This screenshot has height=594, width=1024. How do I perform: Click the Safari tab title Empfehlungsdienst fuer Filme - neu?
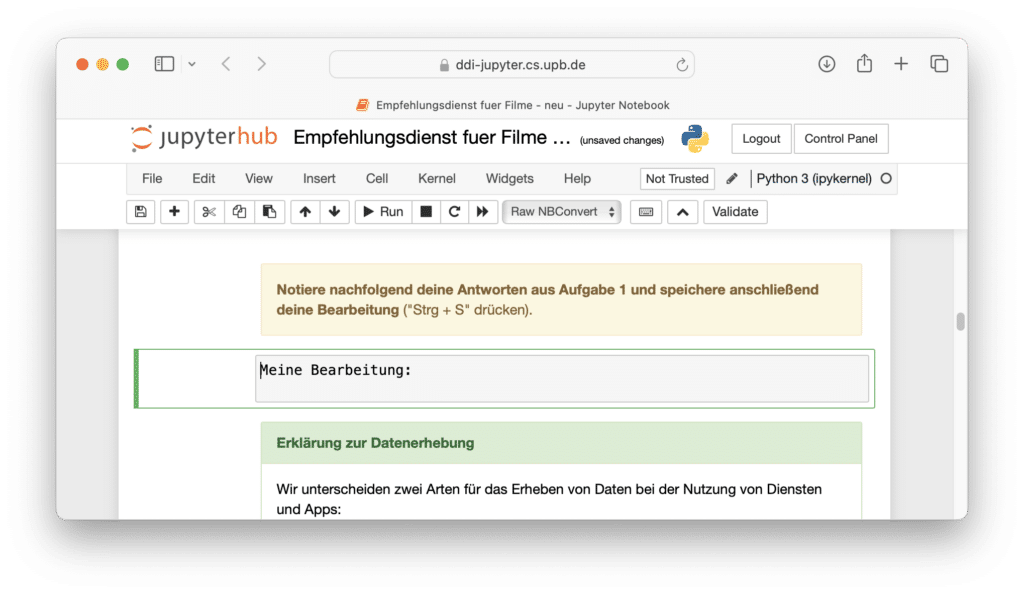(522, 105)
